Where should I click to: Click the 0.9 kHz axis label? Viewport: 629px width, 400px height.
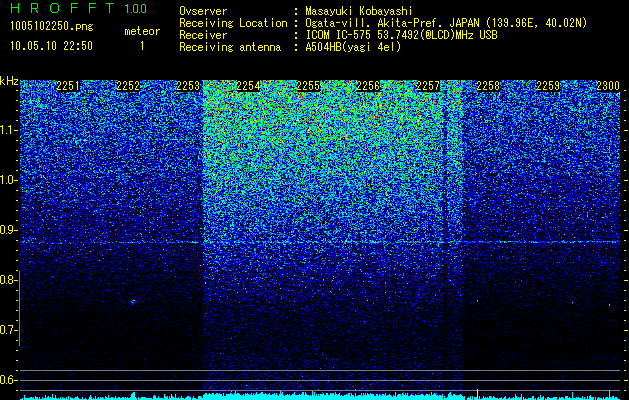click(x=8, y=230)
